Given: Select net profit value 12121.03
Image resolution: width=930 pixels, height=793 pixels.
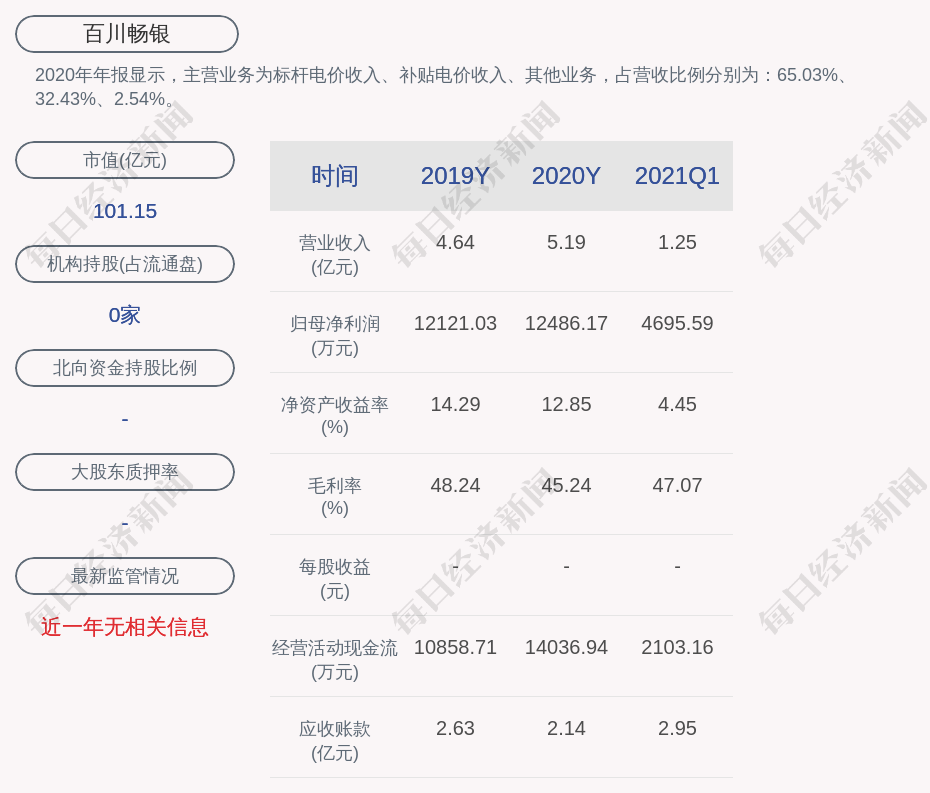Looking at the screenshot, I should 456,323.
